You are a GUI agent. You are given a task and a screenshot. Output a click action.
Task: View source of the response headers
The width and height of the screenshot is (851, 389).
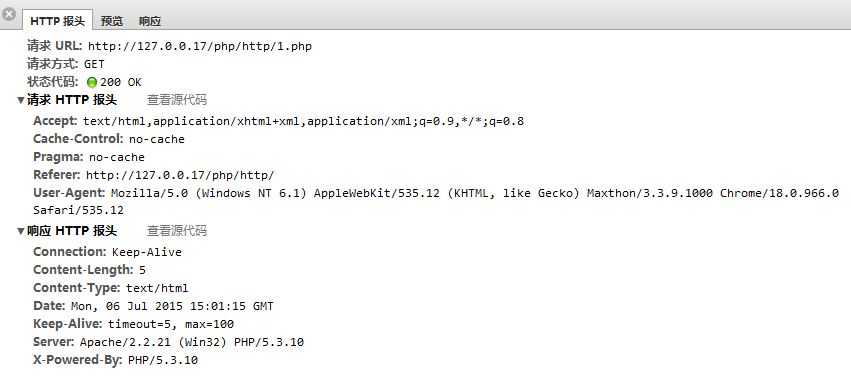[176, 231]
